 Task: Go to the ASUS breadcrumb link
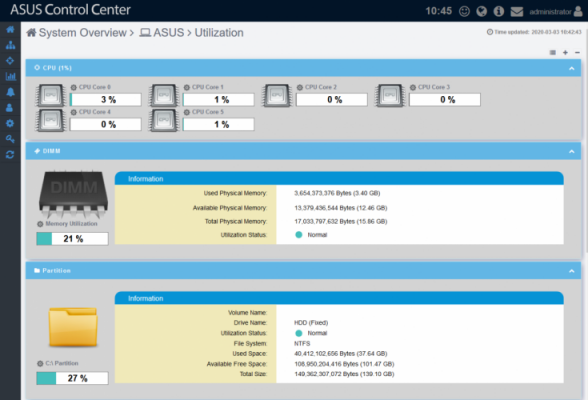click(162, 33)
